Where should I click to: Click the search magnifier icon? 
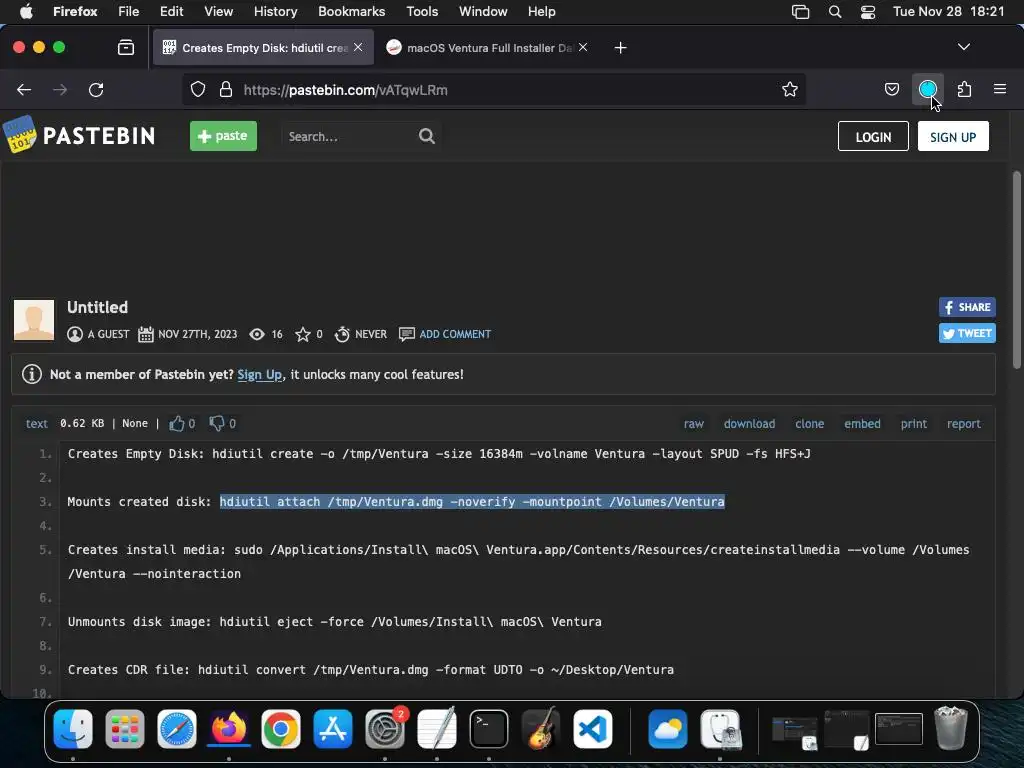click(x=426, y=136)
